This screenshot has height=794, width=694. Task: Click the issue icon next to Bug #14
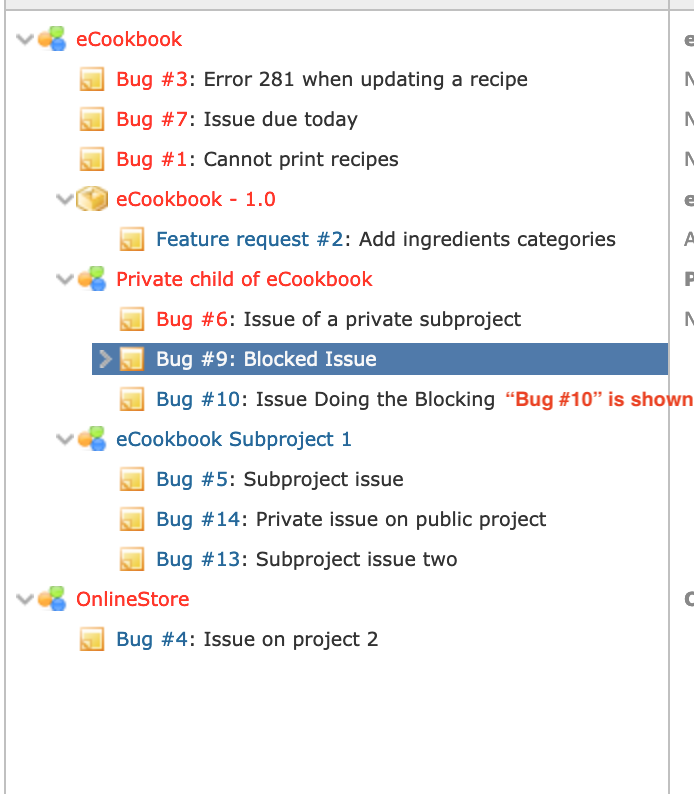point(132,519)
